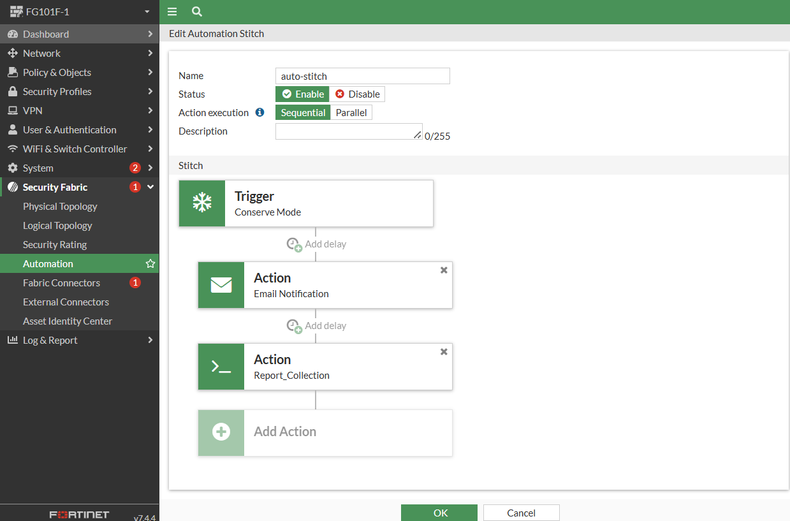Expand the Security Profiles chevron

(x=150, y=91)
